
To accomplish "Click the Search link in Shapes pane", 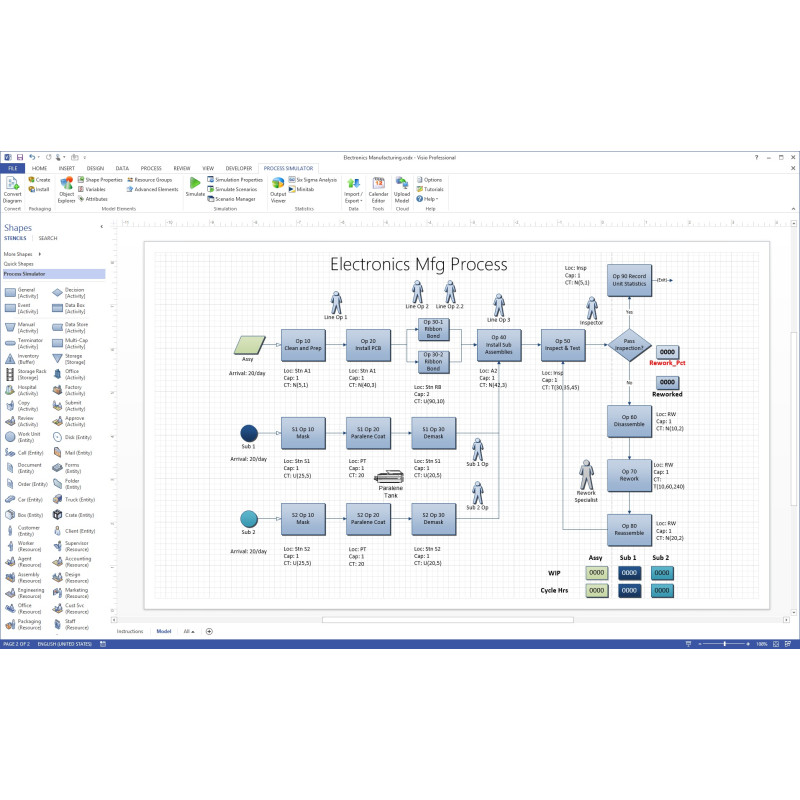I will pos(48,238).
